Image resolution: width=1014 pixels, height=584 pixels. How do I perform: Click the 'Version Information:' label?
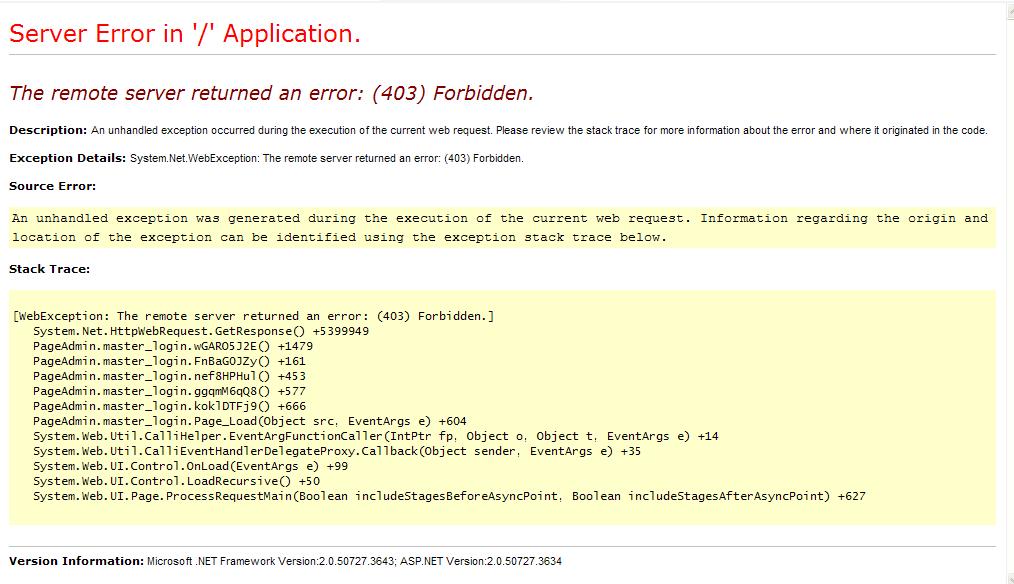[76, 561]
